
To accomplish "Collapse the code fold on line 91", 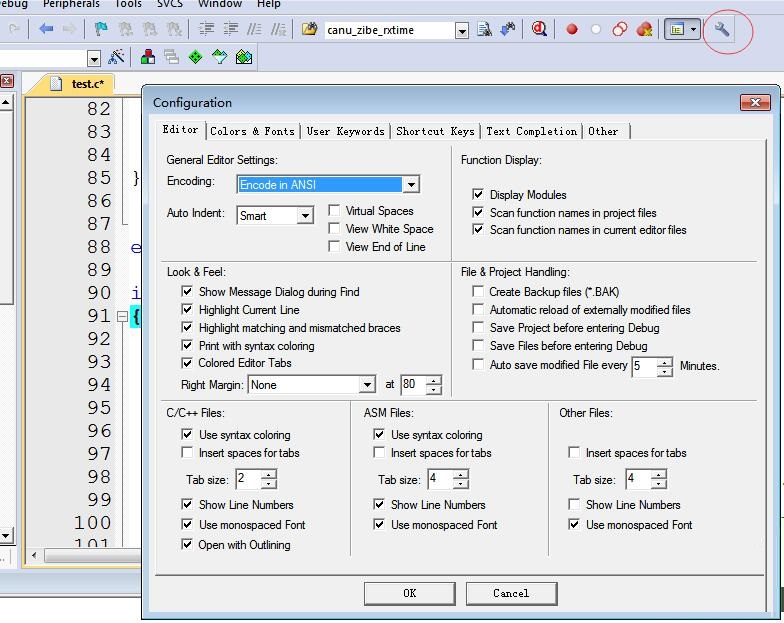I will click(122, 316).
